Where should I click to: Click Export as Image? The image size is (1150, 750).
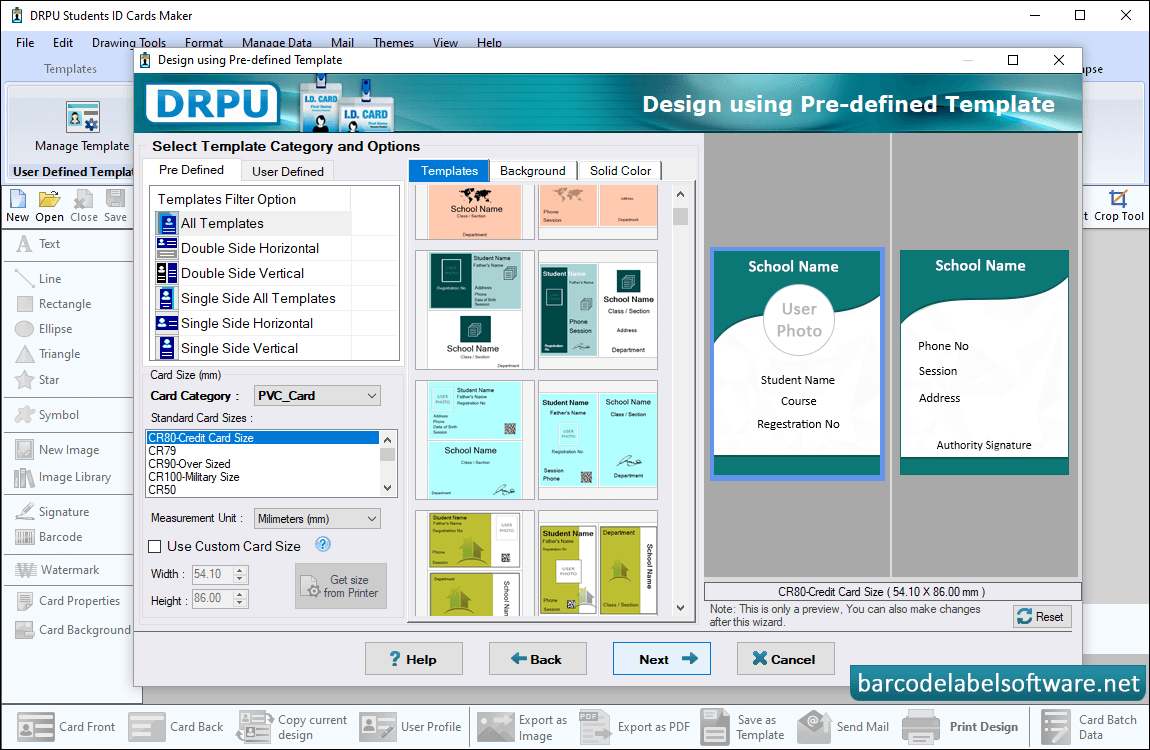coord(522,727)
